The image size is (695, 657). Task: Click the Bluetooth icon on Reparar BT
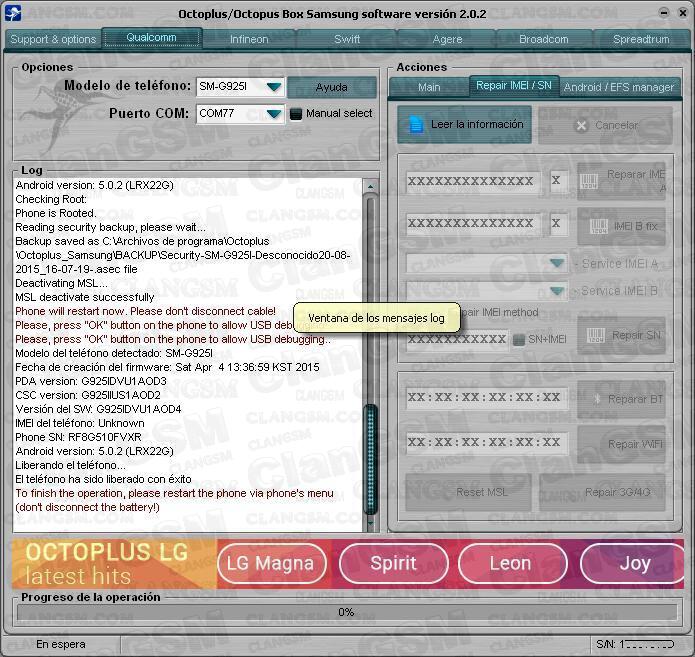click(597, 399)
